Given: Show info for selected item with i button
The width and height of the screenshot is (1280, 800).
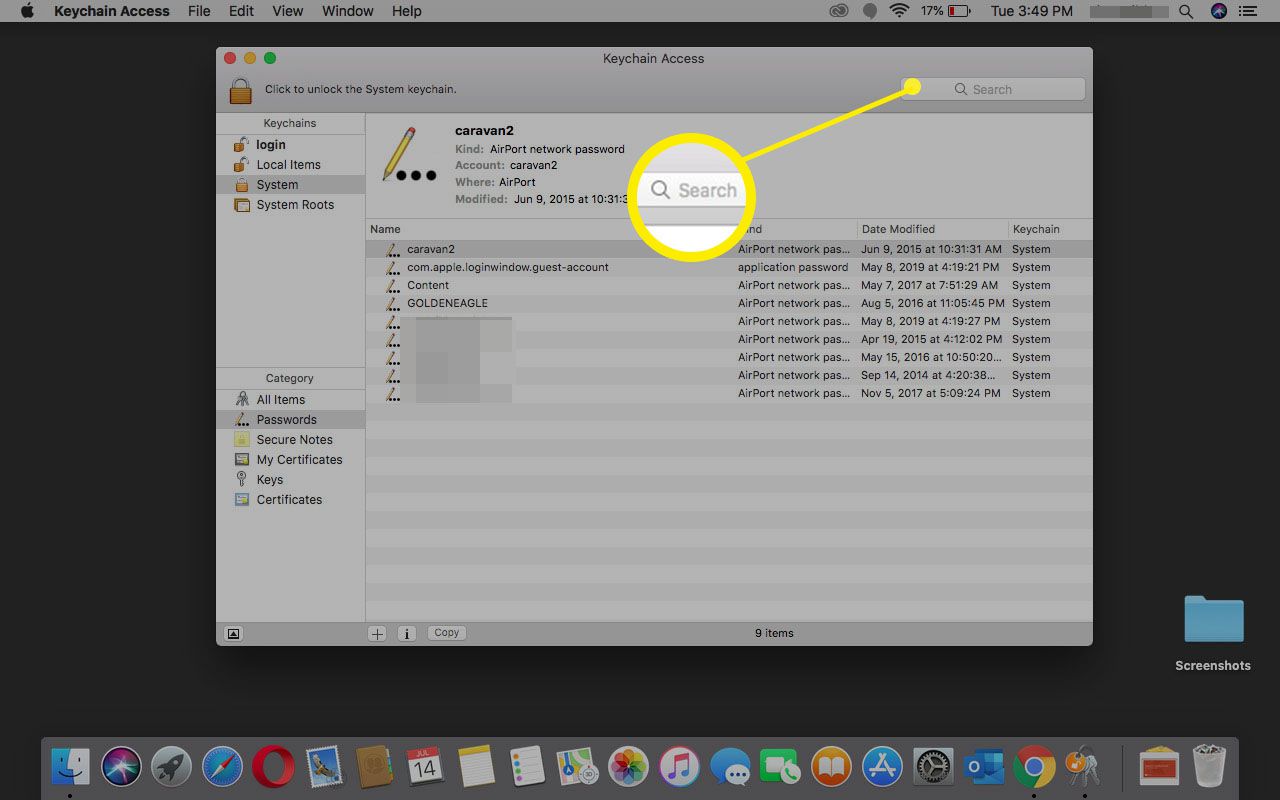Looking at the screenshot, I should [407, 633].
